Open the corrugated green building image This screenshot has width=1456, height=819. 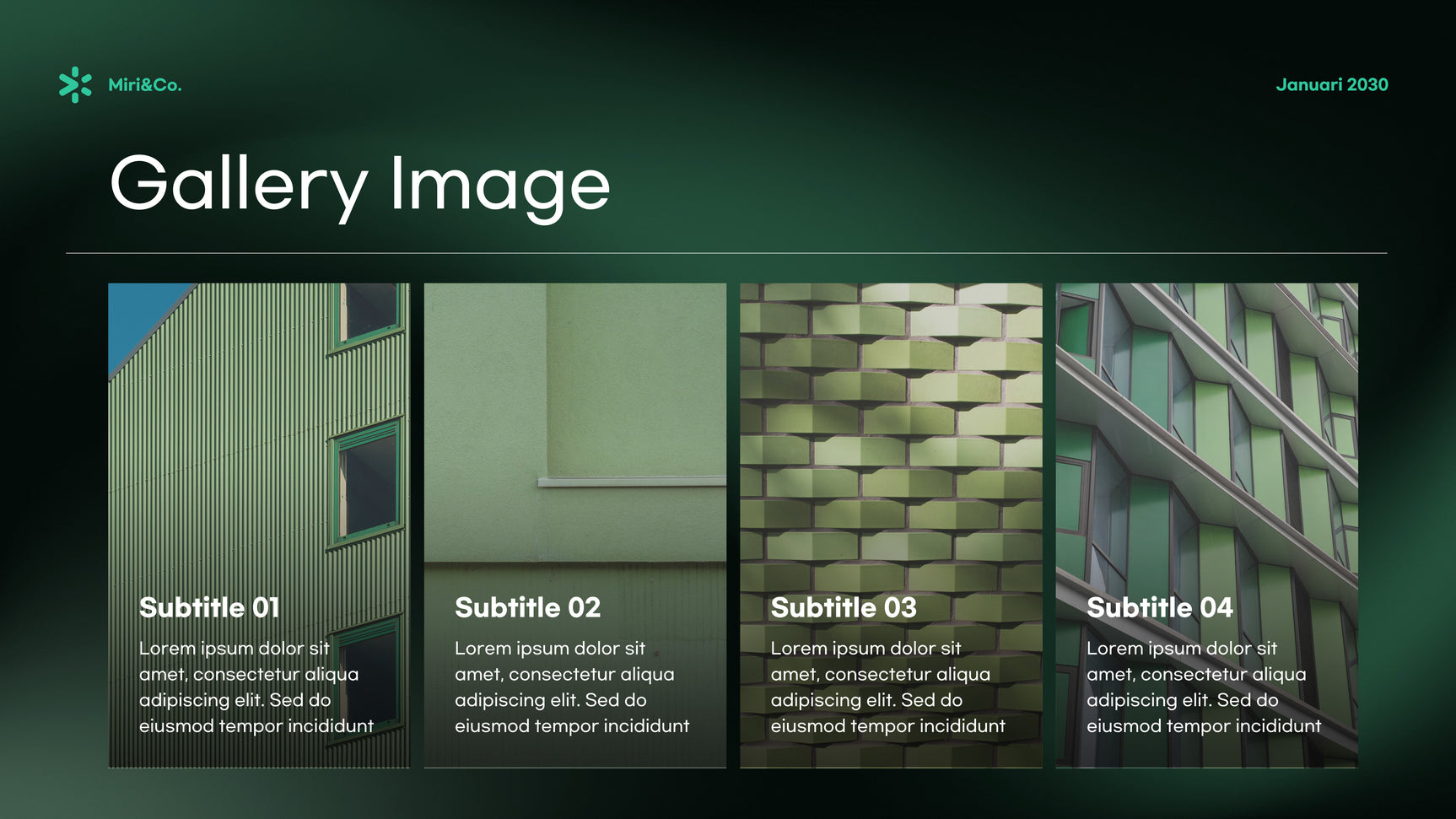click(x=259, y=525)
